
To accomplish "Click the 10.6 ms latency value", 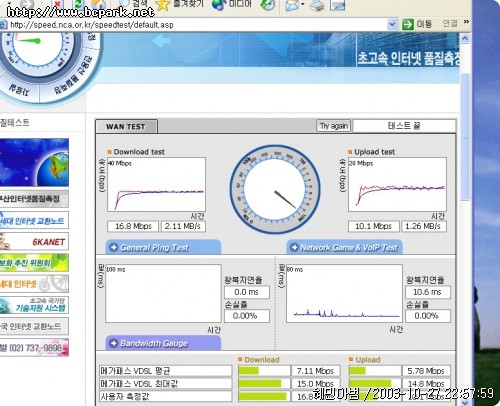I will (427, 292).
